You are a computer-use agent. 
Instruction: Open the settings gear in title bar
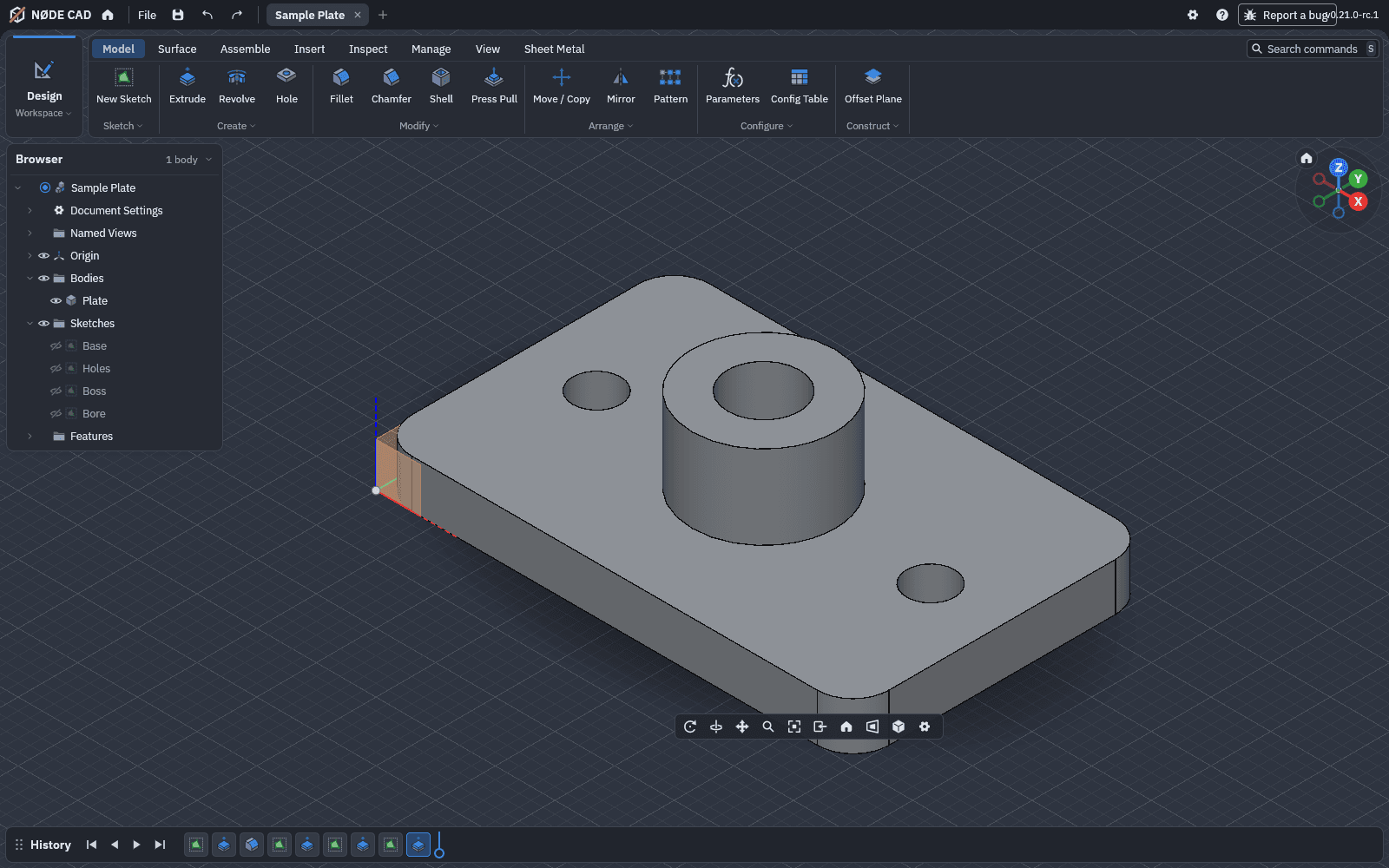click(x=1193, y=15)
